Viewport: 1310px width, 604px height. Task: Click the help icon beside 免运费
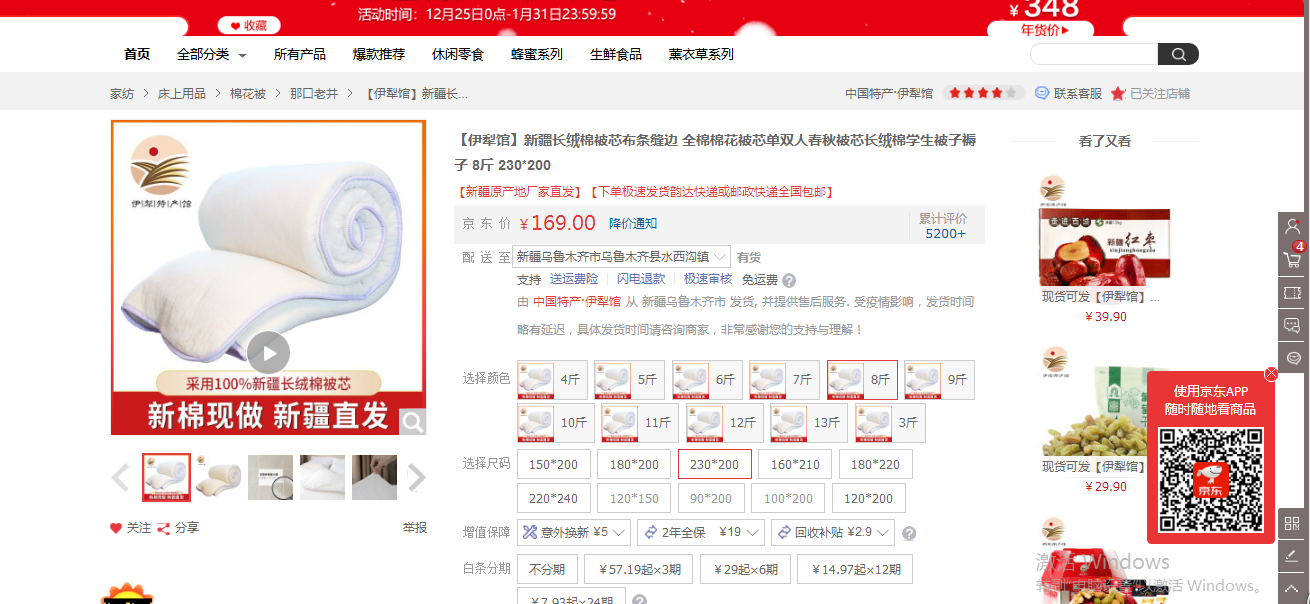[x=789, y=280]
